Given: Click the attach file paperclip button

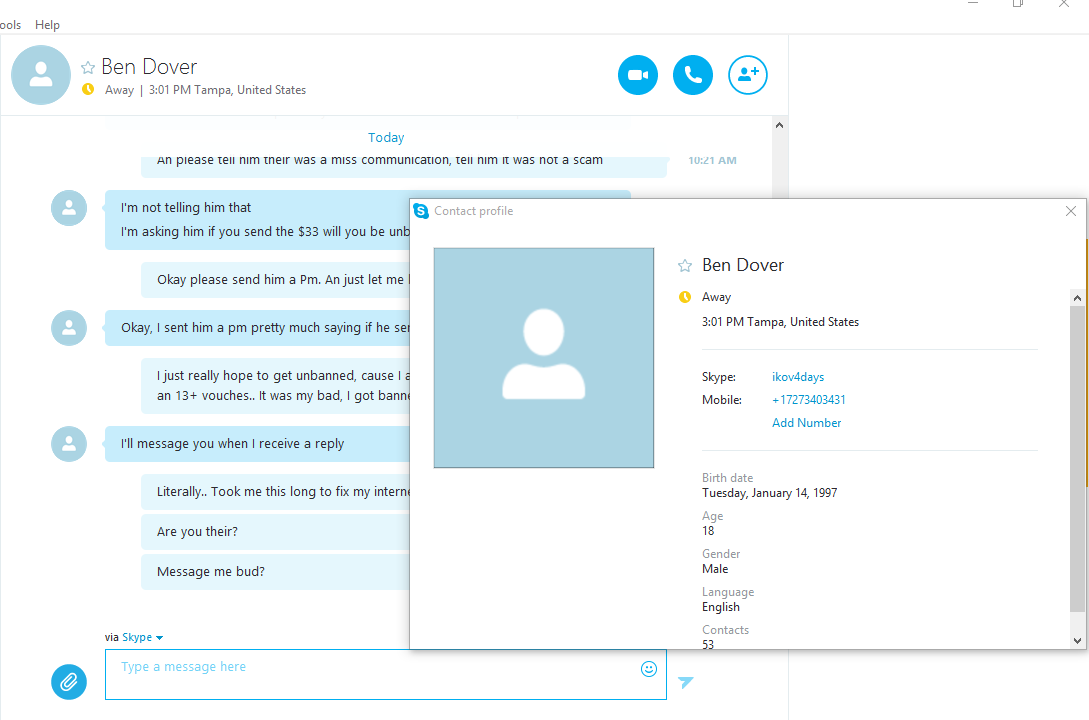Looking at the screenshot, I should tap(69, 682).
